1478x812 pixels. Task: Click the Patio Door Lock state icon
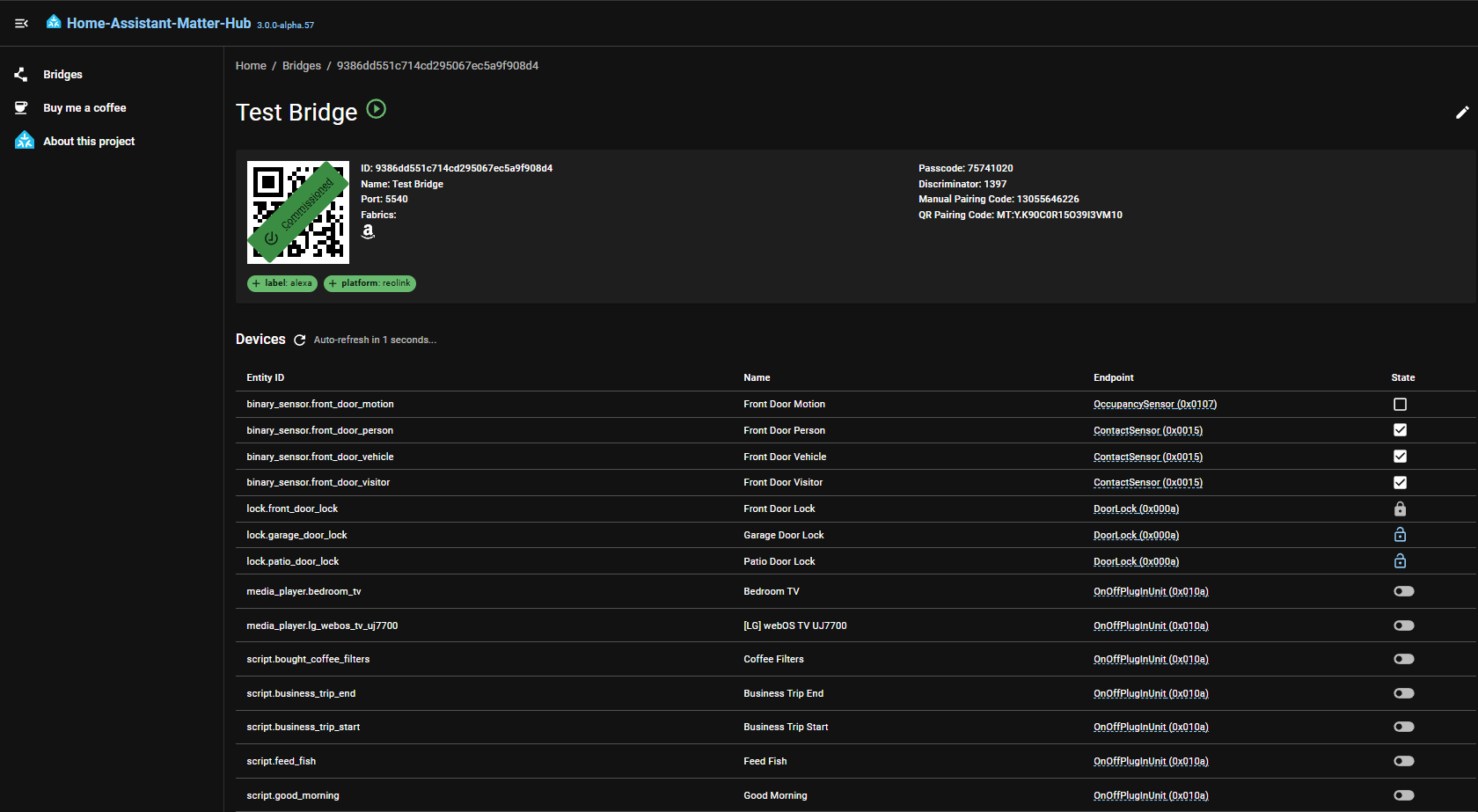pos(1400,561)
